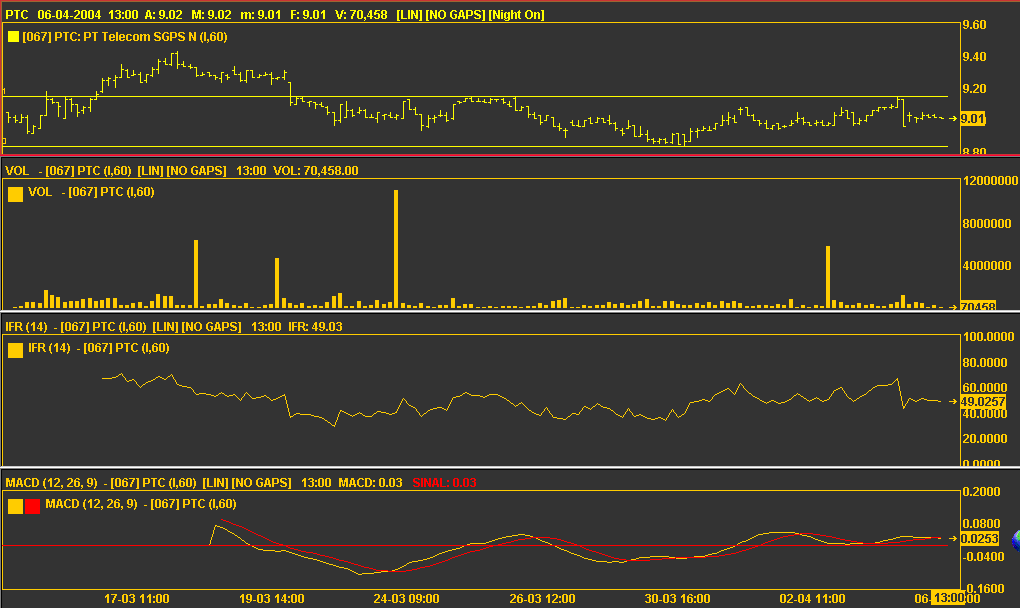Click the 'IFR: 49.03' readout

point(315,326)
